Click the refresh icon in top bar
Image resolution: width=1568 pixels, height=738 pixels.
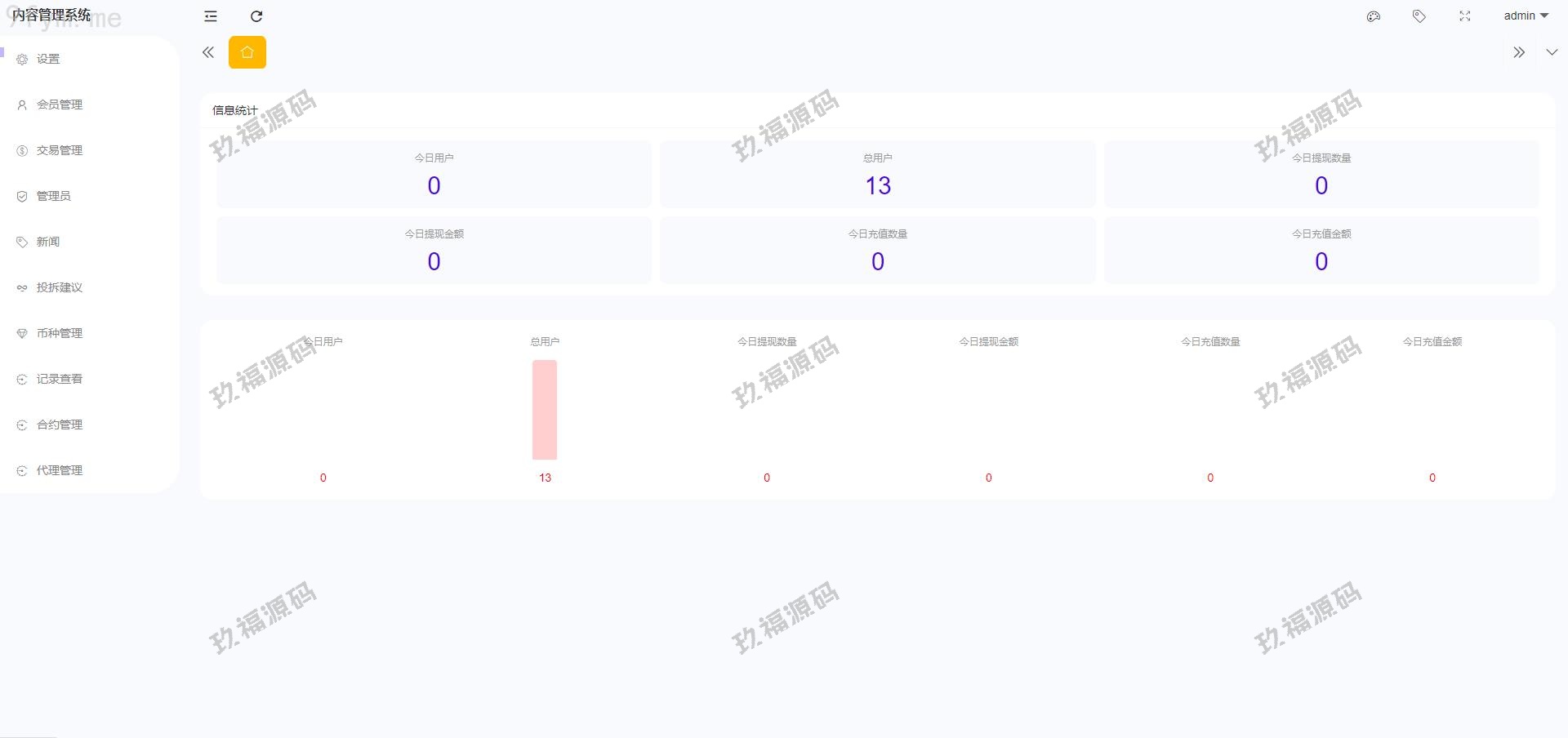[256, 16]
